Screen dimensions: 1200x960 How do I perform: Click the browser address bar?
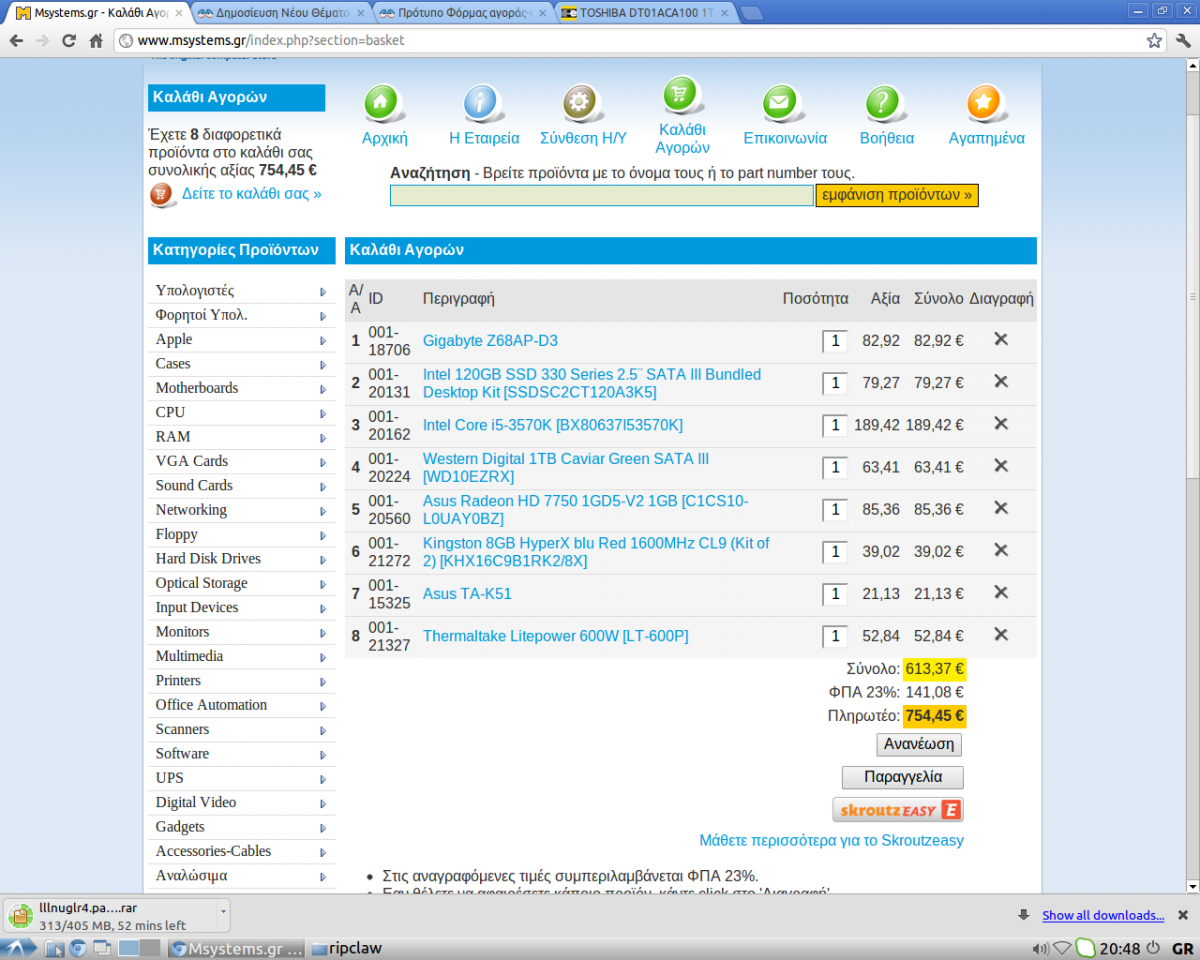click(640, 41)
